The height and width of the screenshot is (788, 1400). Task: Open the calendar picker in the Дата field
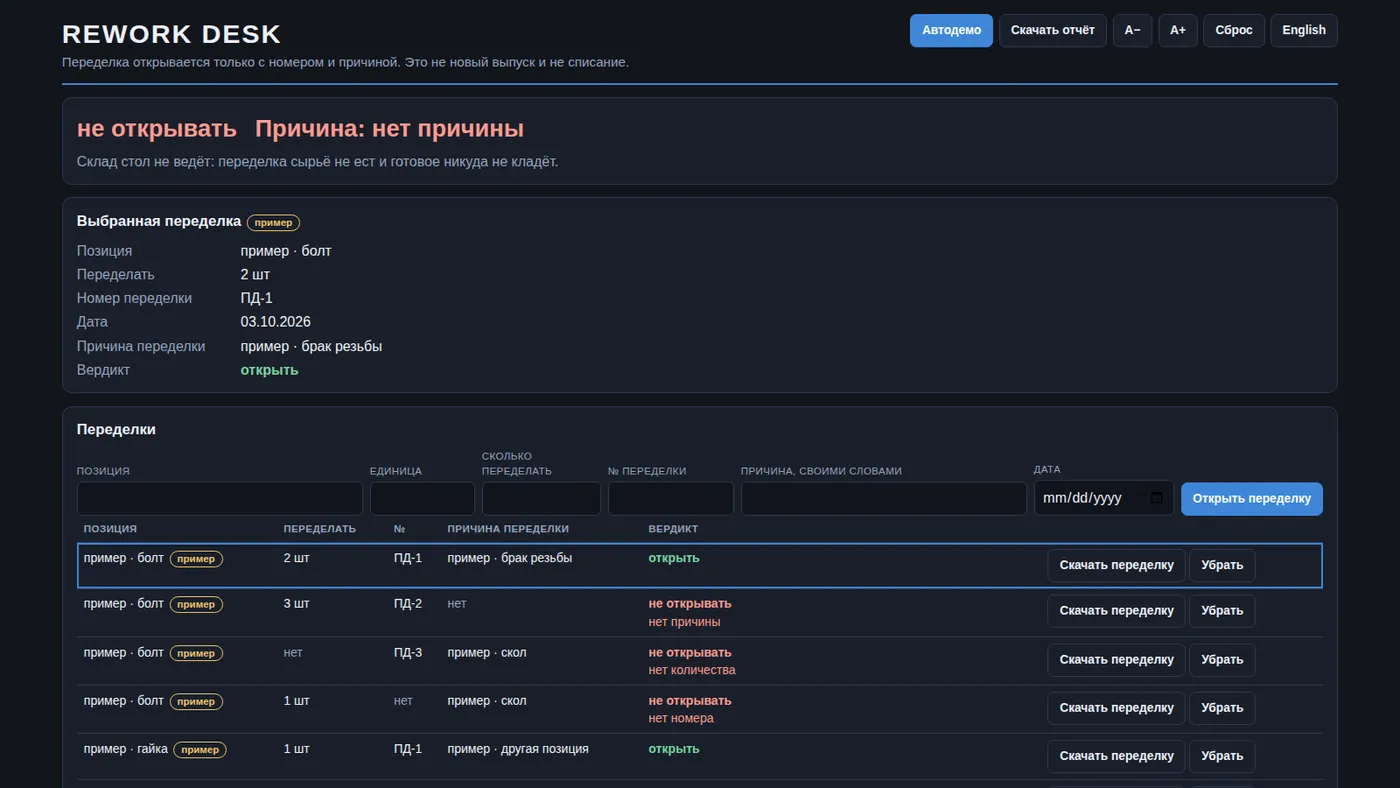point(1157,498)
